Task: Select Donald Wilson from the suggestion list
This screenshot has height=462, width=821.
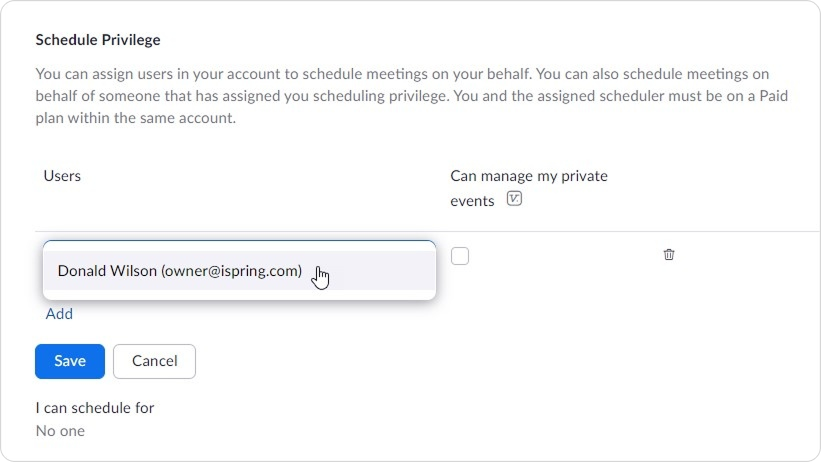Action: [x=239, y=270]
